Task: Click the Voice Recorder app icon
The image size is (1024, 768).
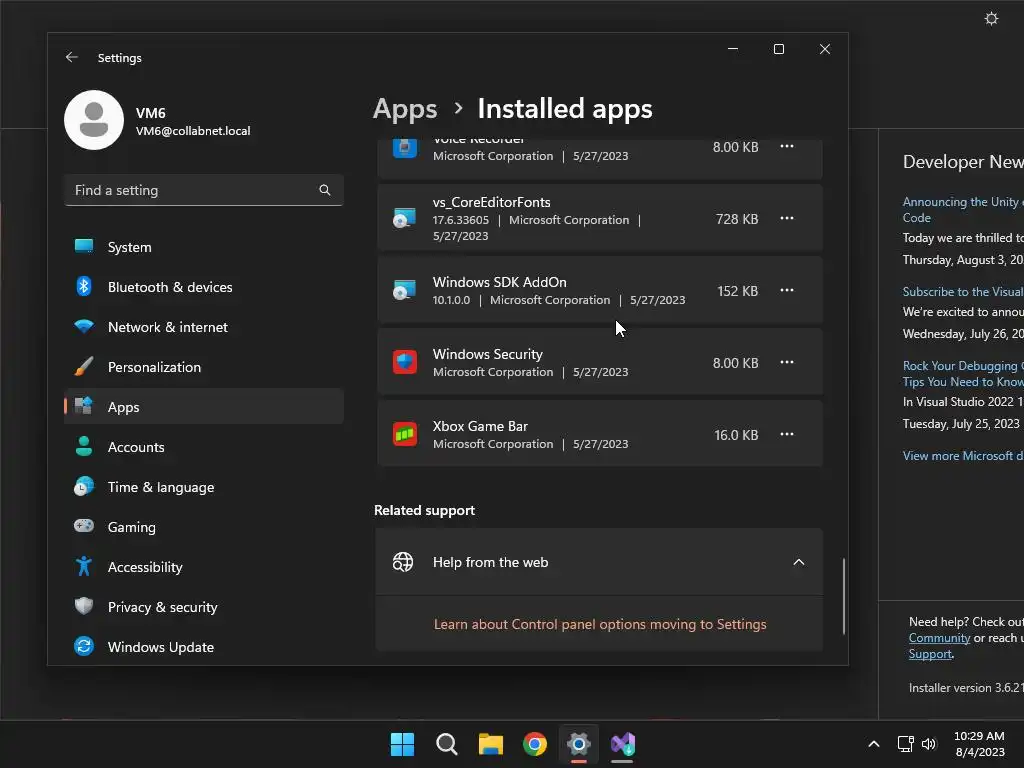Action: tap(405, 148)
